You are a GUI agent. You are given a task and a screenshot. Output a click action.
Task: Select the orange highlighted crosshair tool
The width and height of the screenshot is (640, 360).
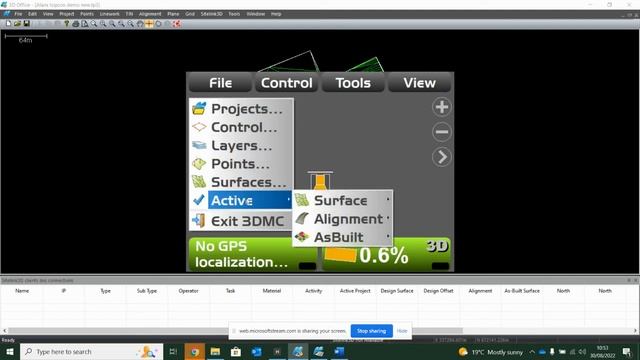coord(149,24)
